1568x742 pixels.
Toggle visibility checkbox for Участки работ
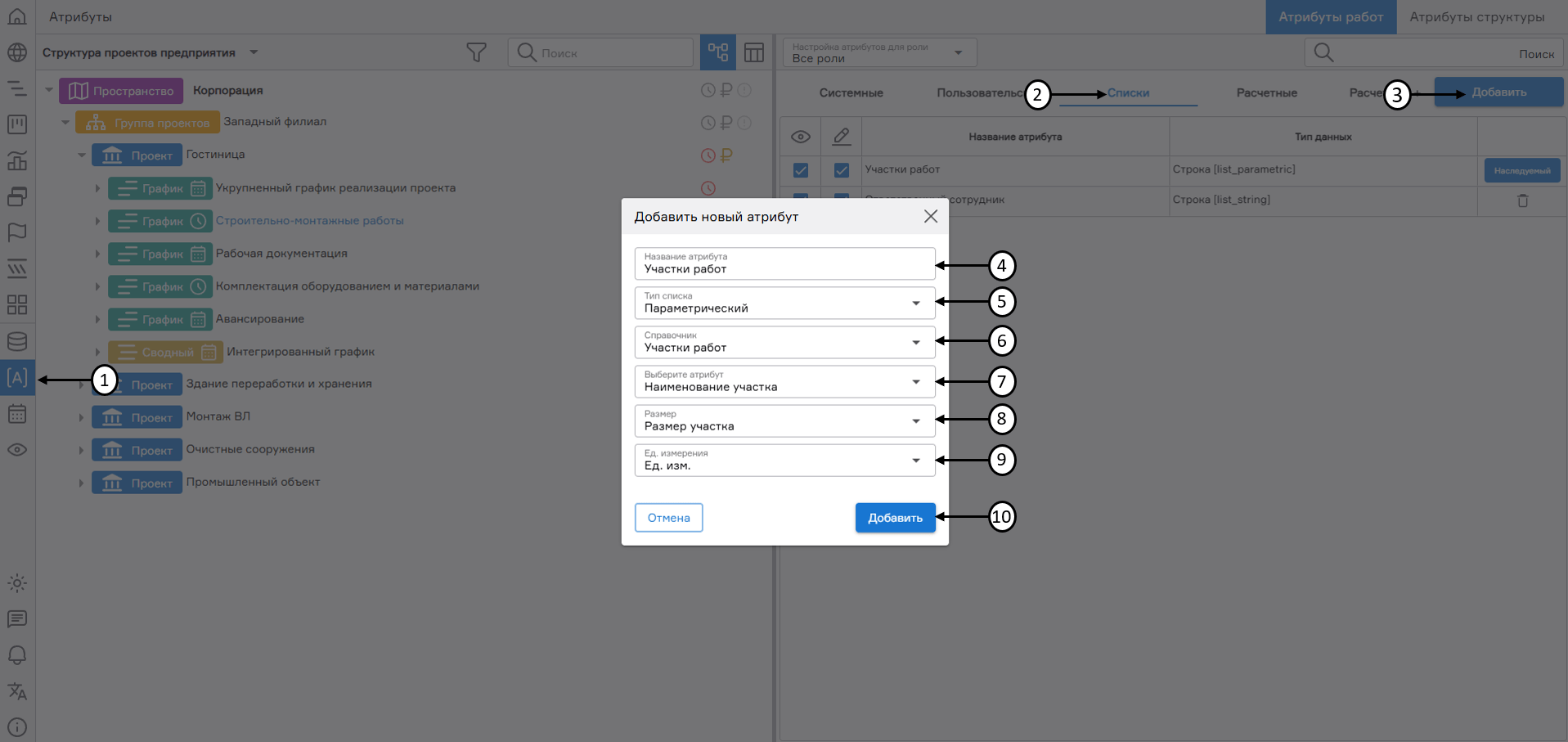(x=801, y=170)
